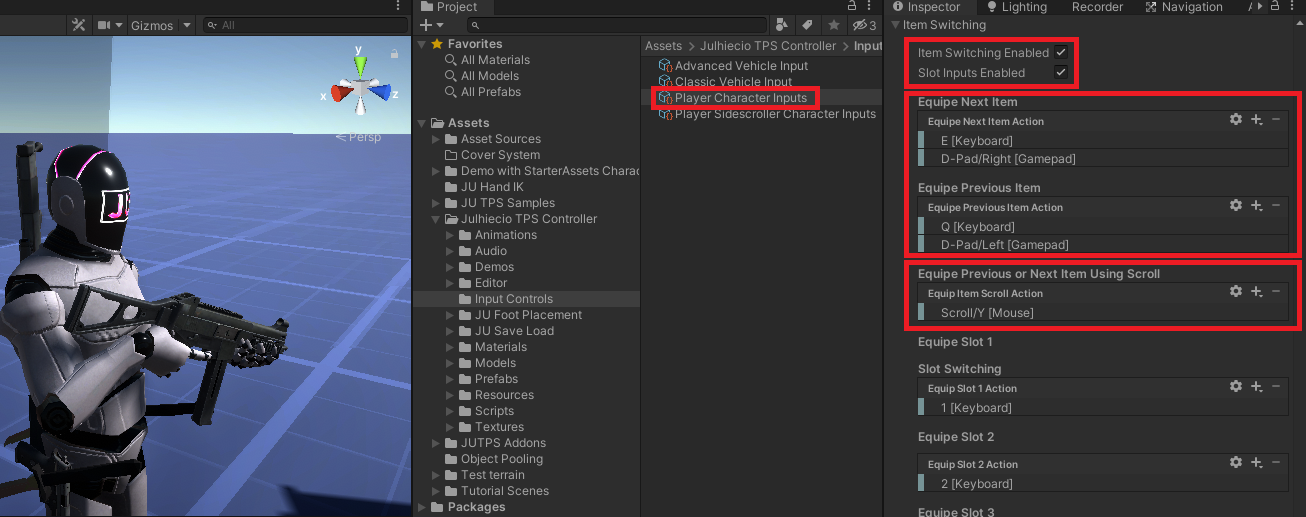Click the minus icon for Equip Item Scroll Action
The image size is (1306, 517).
tap(1276, 292)
